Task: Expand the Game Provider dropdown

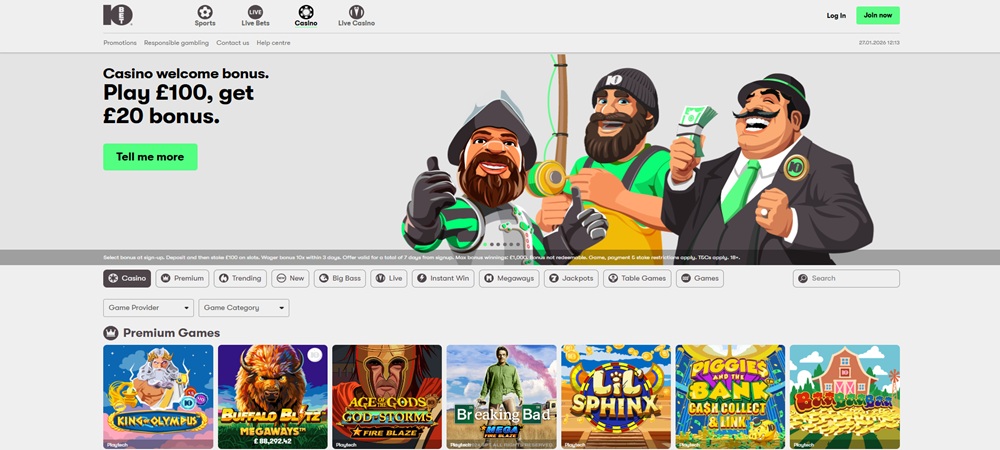Action: [x=149, y=308]
